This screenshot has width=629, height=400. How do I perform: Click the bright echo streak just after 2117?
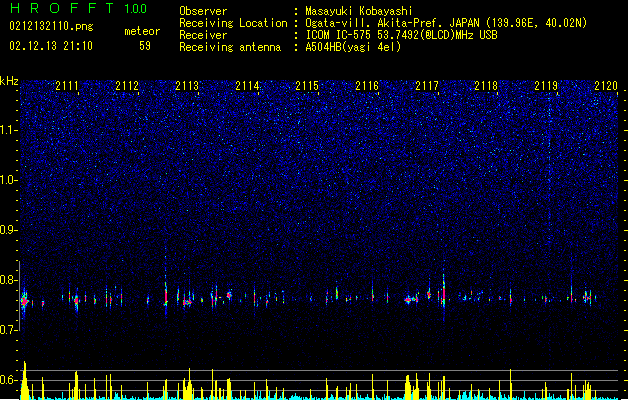tap(444, 293)
